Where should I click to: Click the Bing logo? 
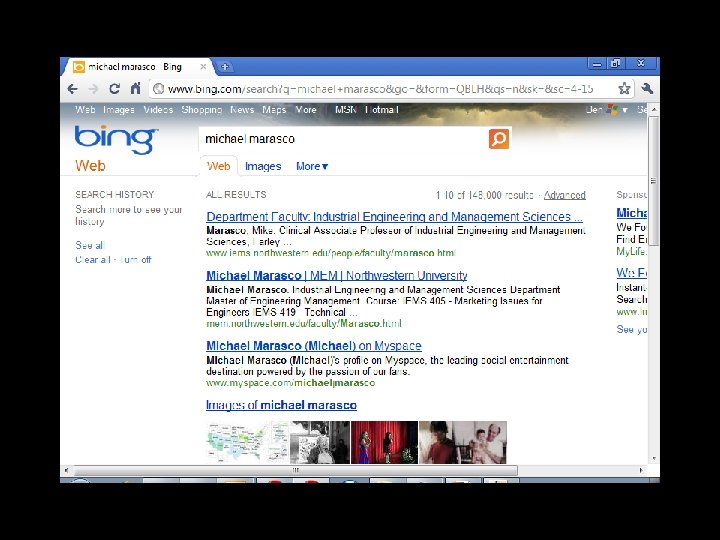[x=116, y=139]
